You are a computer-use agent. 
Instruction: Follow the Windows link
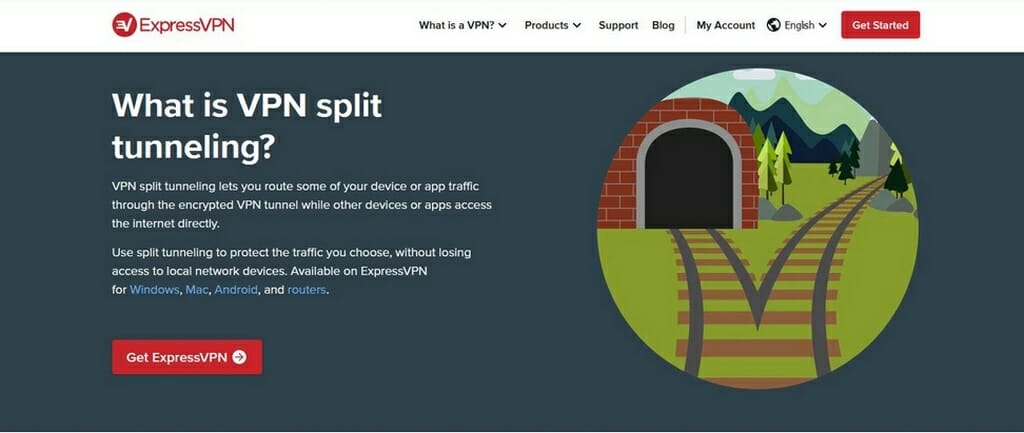[x=154, y=289]
